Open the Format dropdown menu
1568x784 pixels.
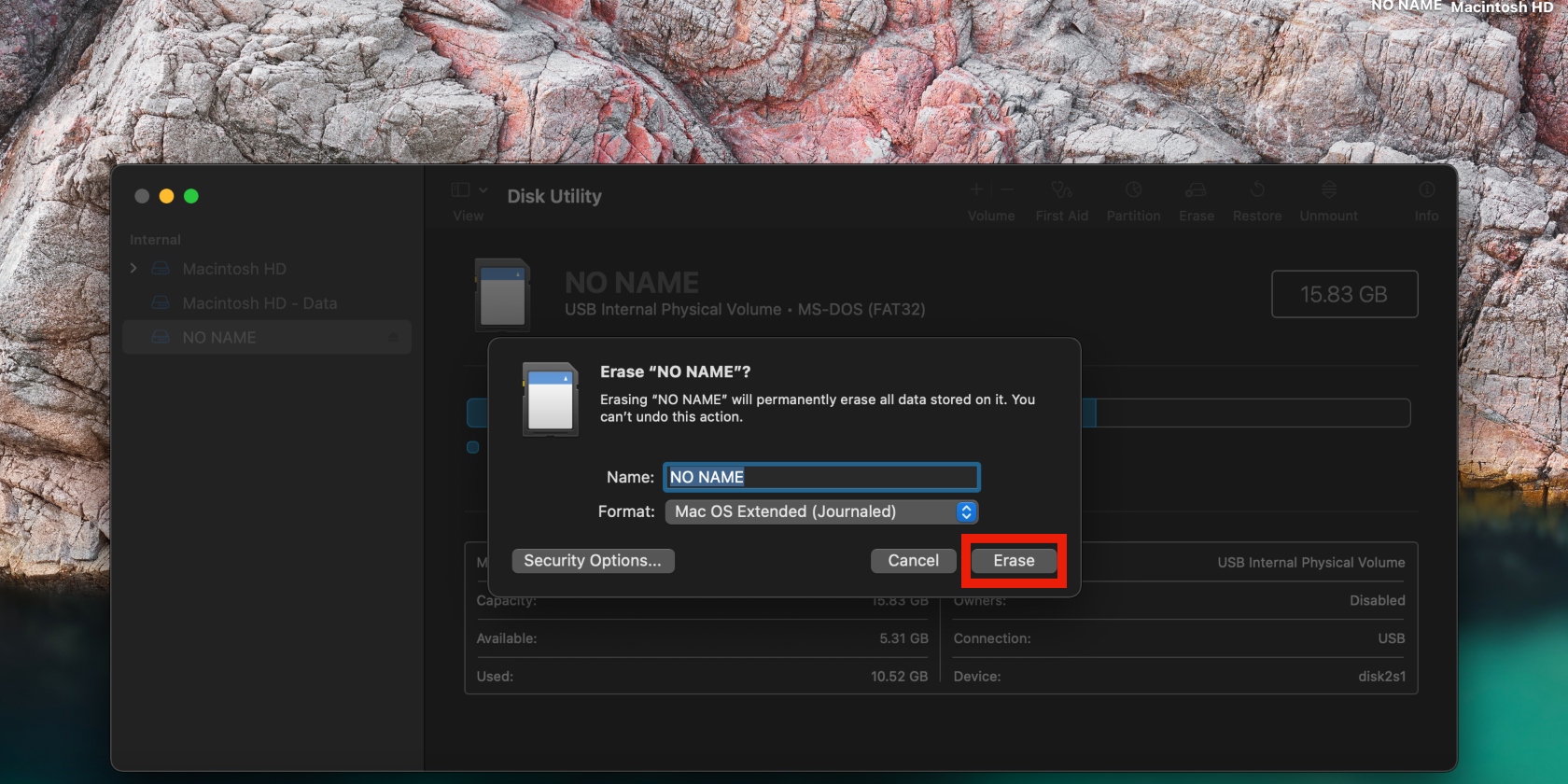pyautogui.click(x=821, y=511)
